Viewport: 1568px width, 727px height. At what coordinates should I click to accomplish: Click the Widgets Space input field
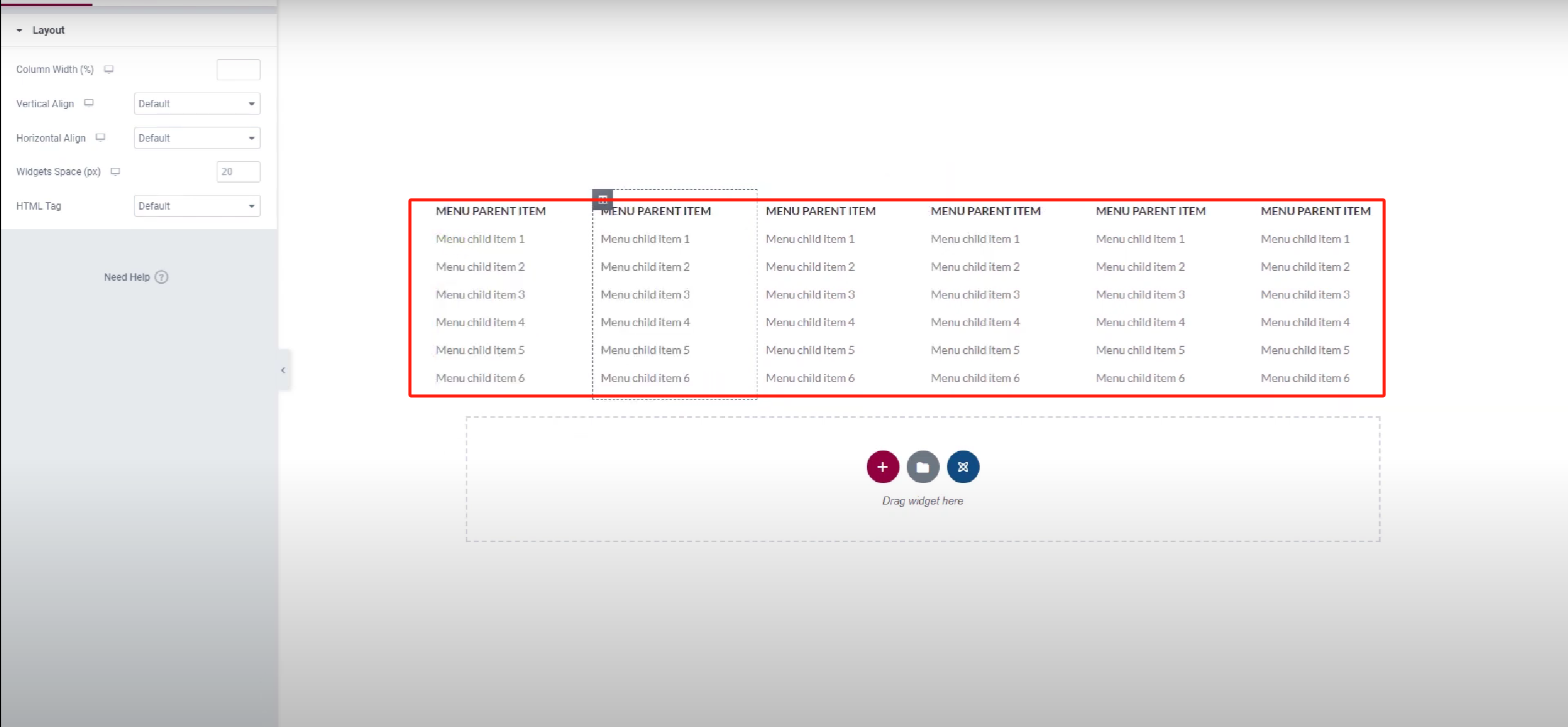point(238,172)
